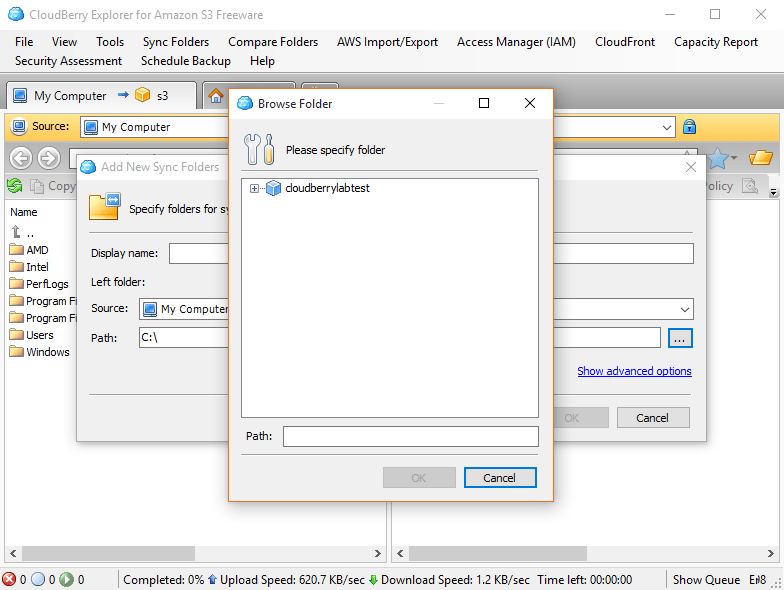Click the Back navigation arrow
This screenshot has height=590, width=784.
(x=21, y=158)
